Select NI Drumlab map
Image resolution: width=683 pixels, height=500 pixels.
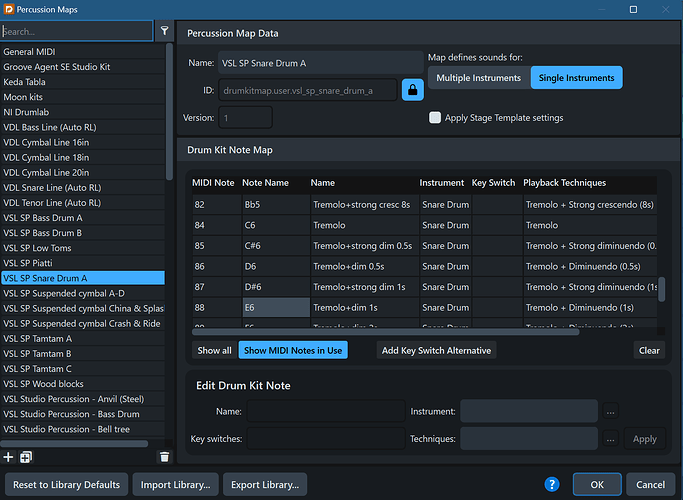(83, 112)
